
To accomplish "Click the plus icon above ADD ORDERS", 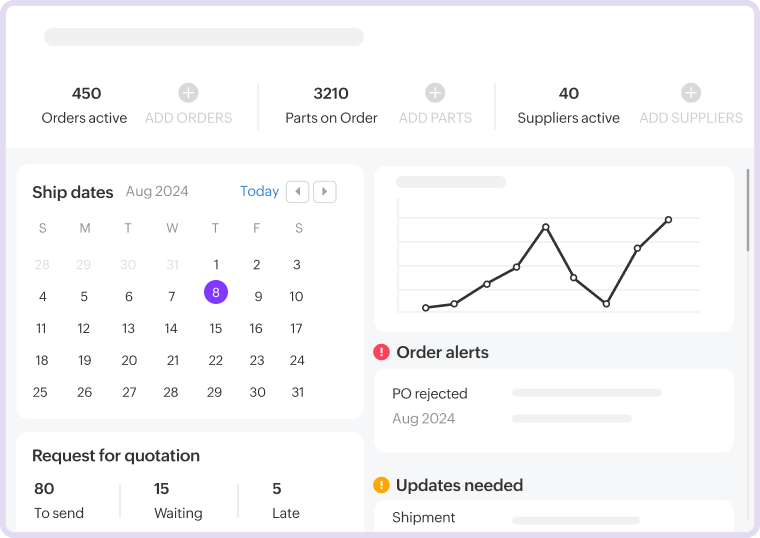I will tap(188, 93).
